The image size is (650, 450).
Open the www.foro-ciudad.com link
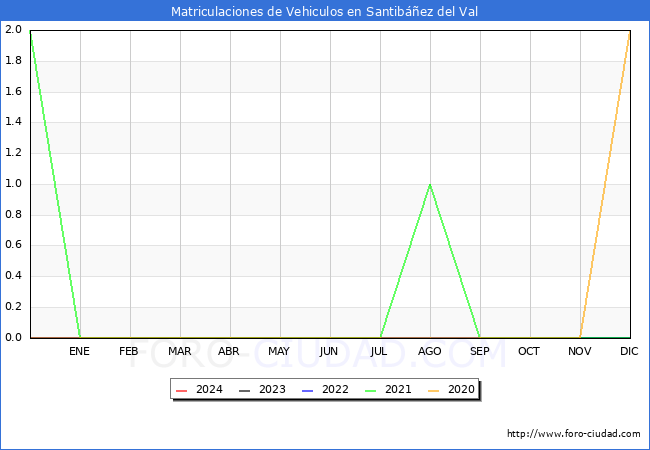coord(574,434)
